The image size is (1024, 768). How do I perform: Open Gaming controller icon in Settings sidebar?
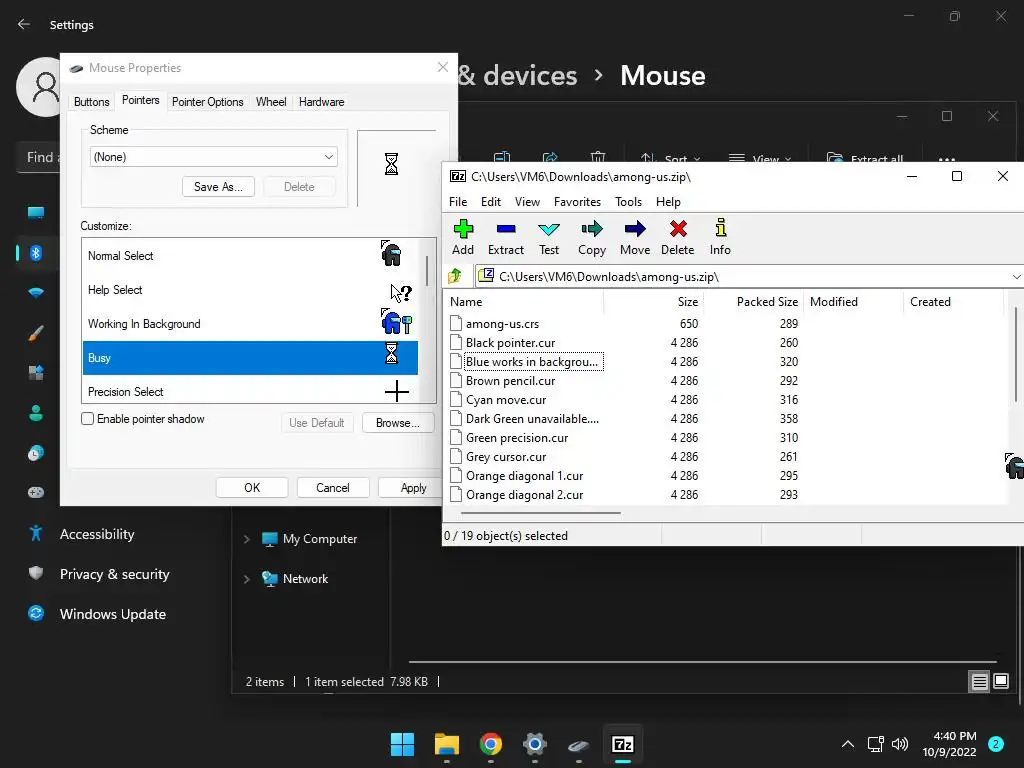click(x=36, y=492)
